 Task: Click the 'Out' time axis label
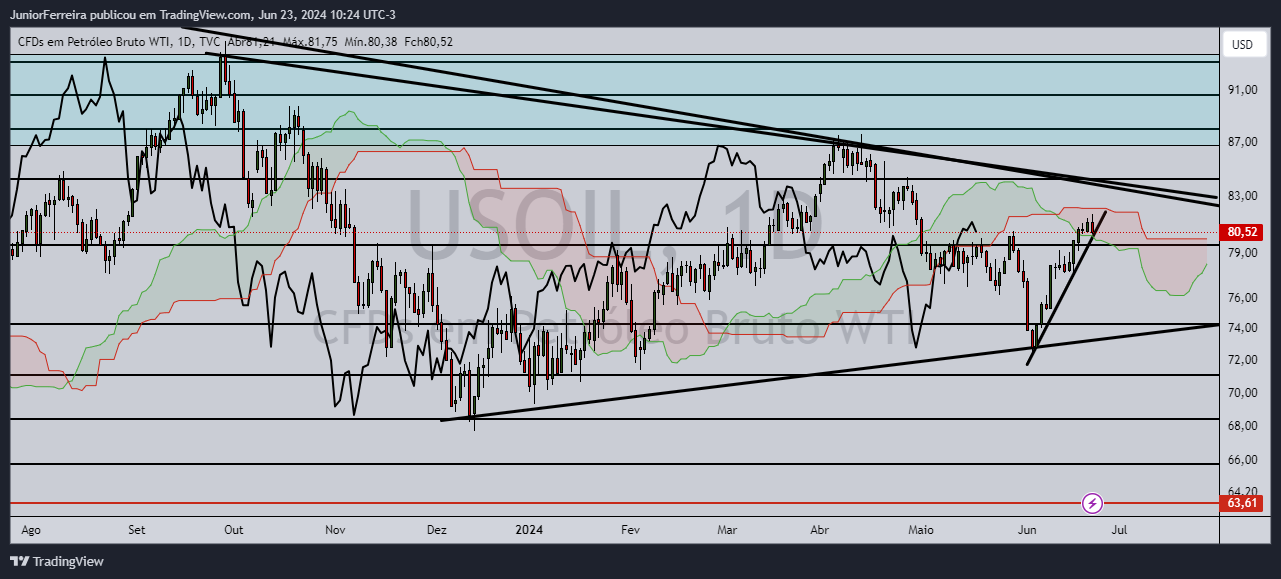pos(234,530)
